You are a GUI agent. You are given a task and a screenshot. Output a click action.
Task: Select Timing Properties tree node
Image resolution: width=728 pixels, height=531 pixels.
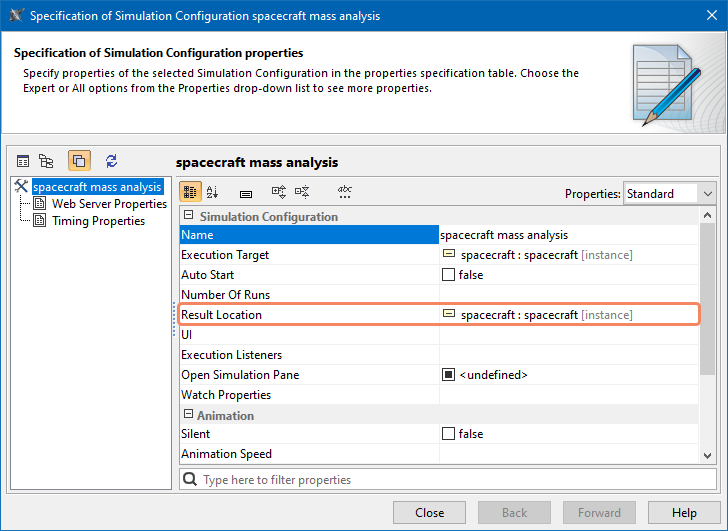click(98, 221)
